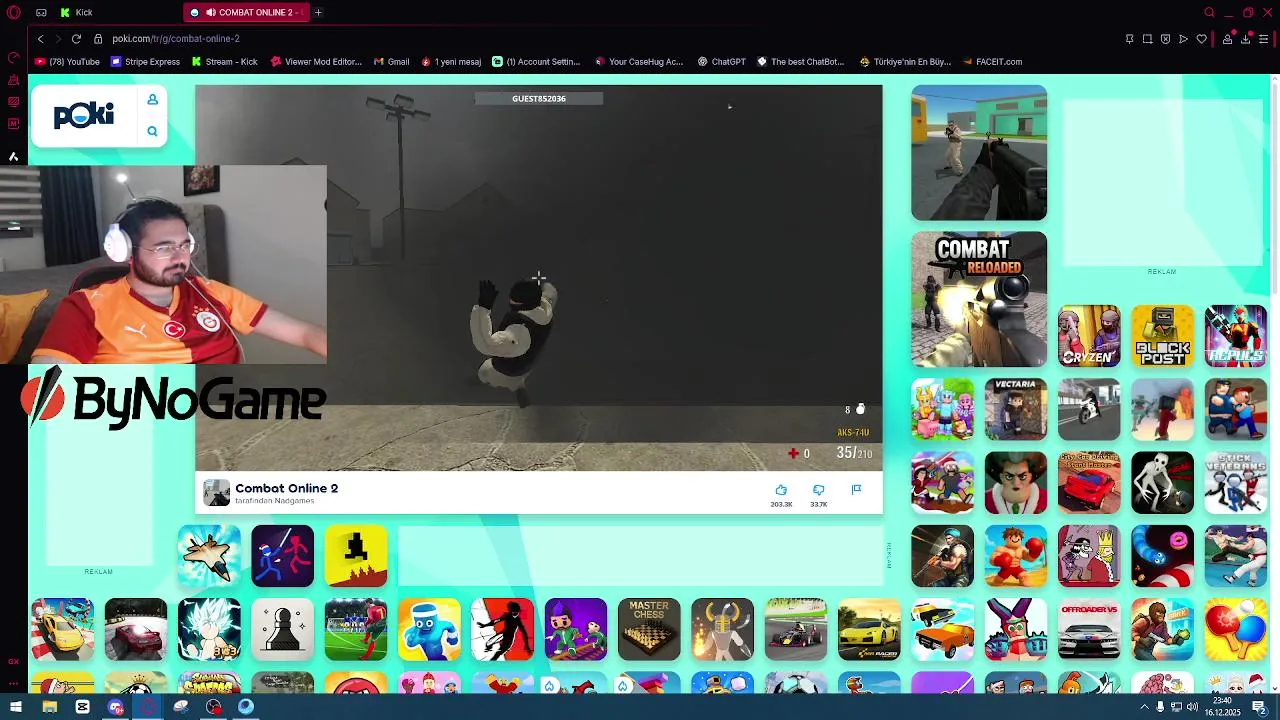Open the Stream - Kick bookmark
1280x720 pixels.
pos(225,62)
